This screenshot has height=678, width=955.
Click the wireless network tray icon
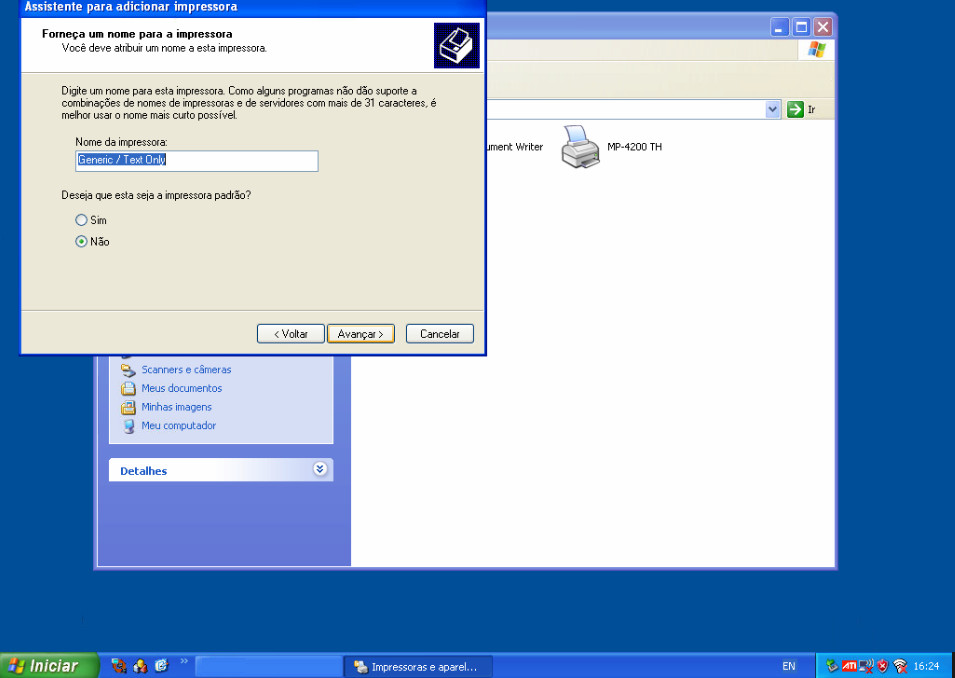tap(900, 666)
